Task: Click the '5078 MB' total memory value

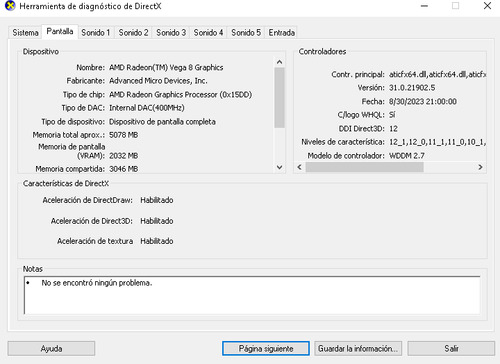Action: click(124, 135)
